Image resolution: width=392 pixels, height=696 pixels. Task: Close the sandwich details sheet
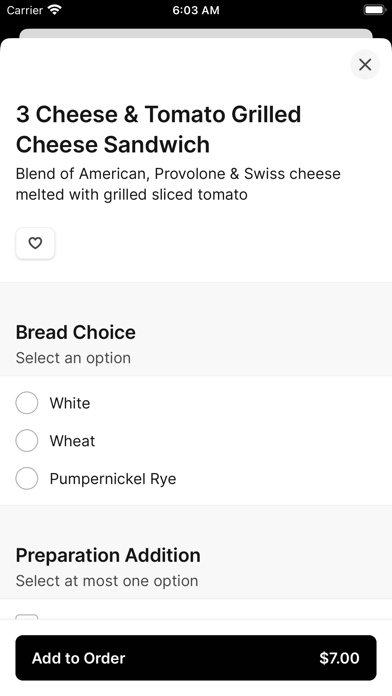364,65
